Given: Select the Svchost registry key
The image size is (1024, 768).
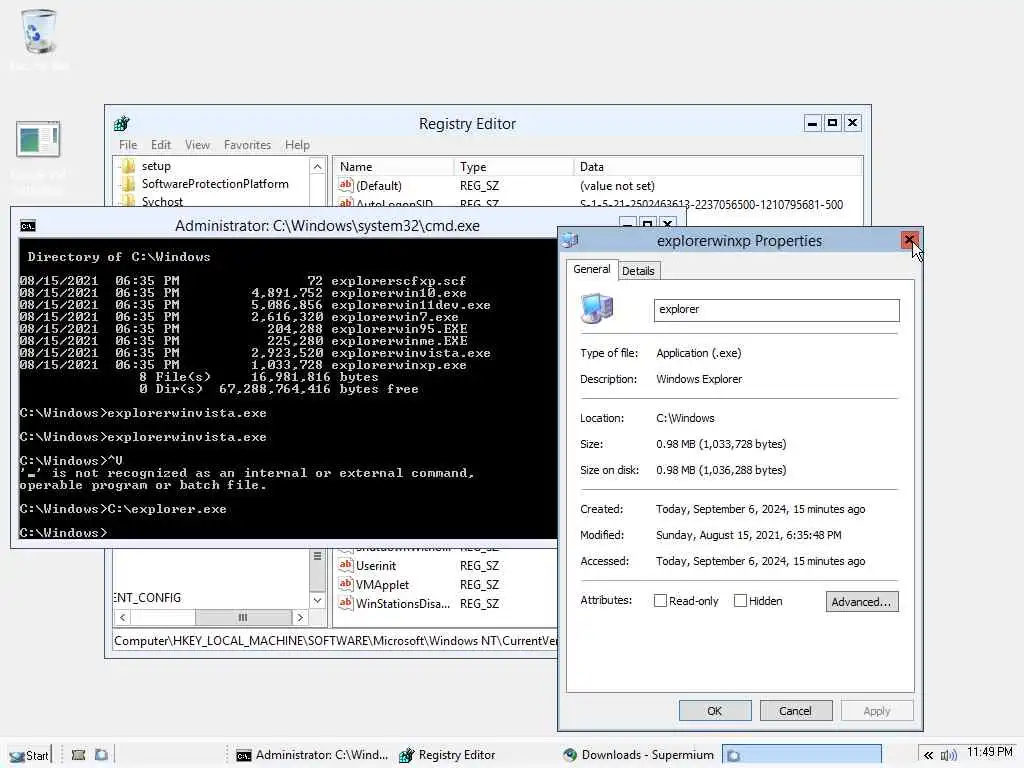Looking at the screenshot, I should coord(162,202).
